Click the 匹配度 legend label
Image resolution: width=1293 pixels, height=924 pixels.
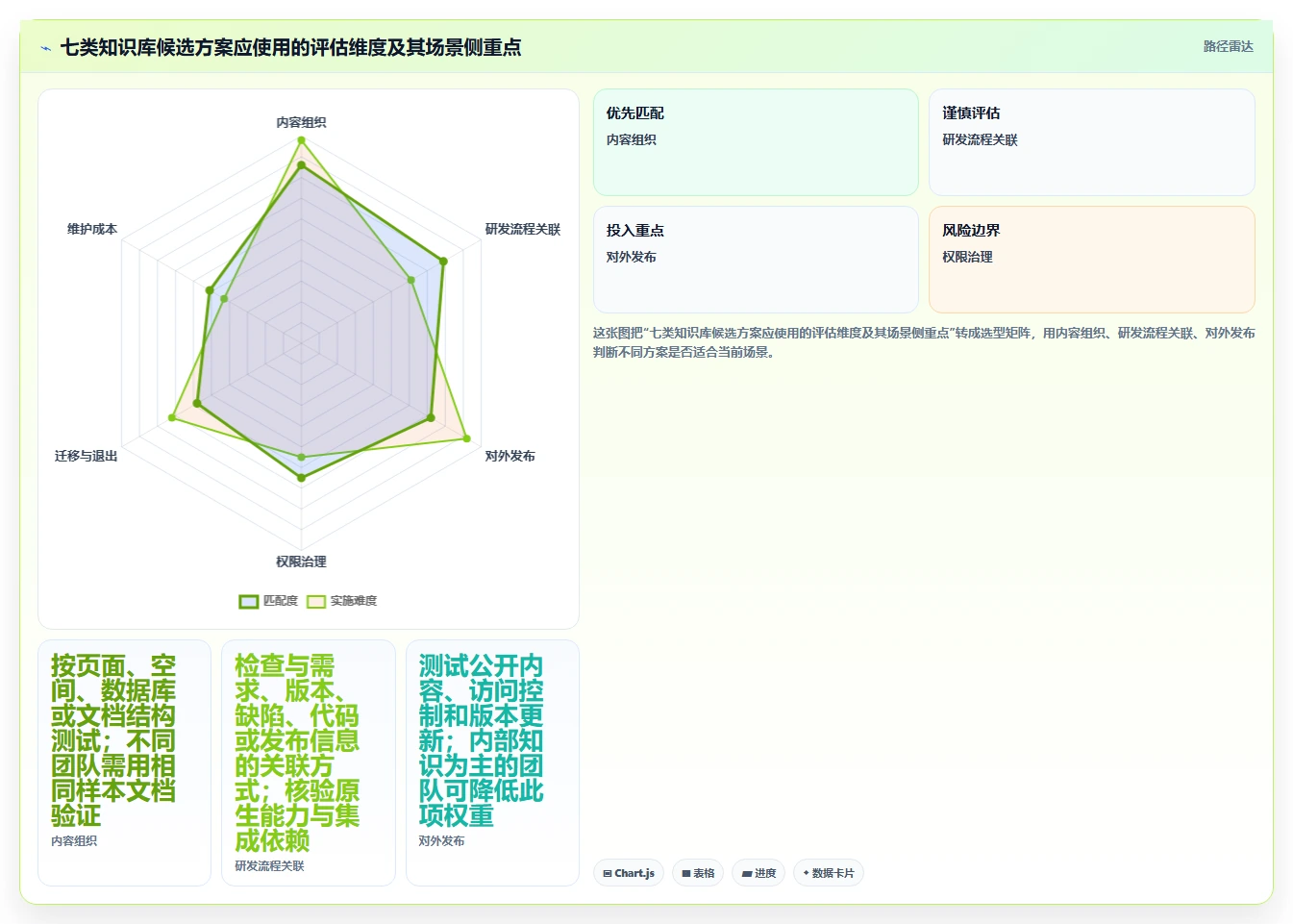tap(281, 601)
